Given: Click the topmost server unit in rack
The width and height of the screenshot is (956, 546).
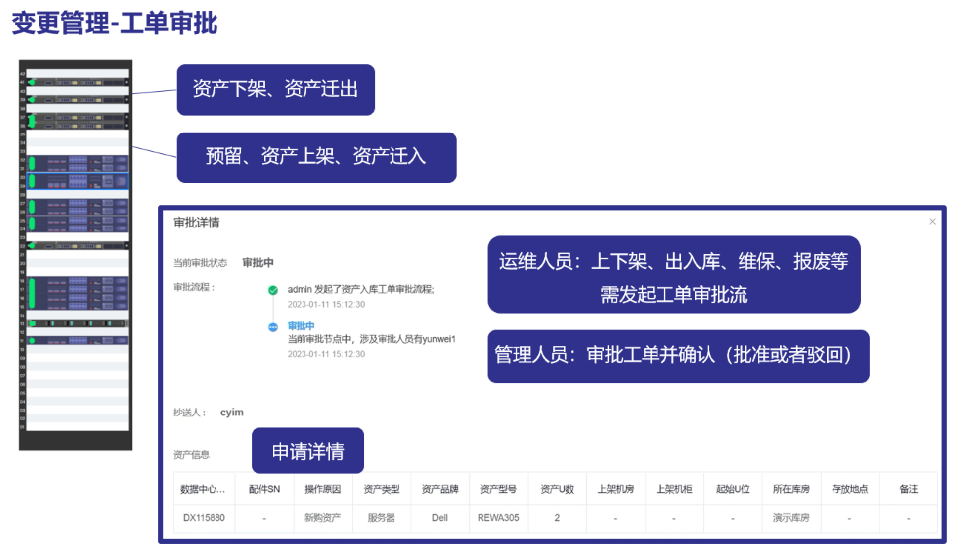Looking at the screenshot, I should (x=76, y=82).
